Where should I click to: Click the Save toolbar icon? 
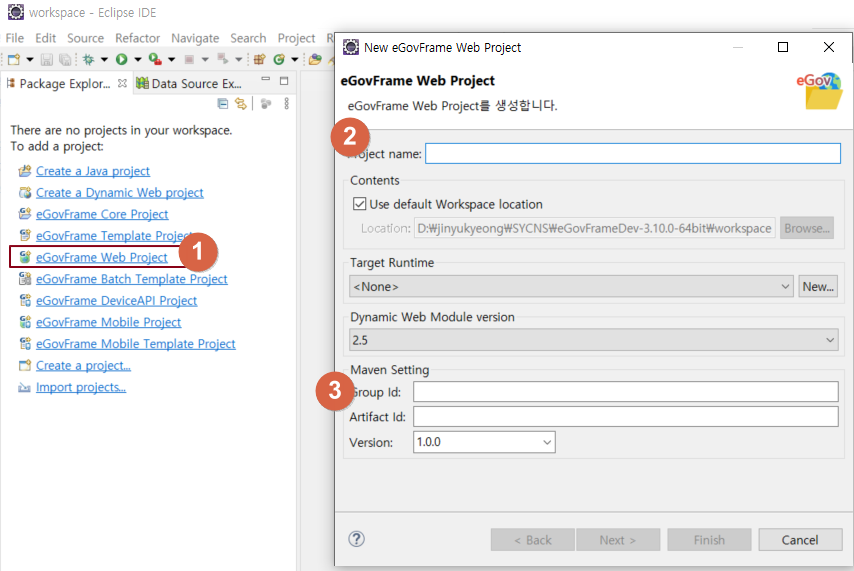(47, 59)
